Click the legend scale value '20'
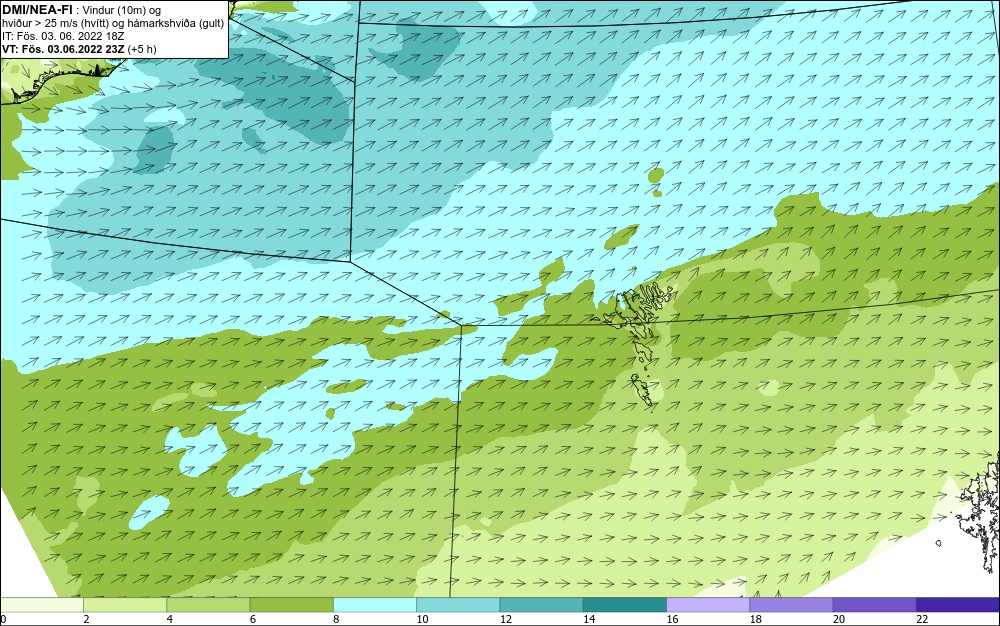 839,619
